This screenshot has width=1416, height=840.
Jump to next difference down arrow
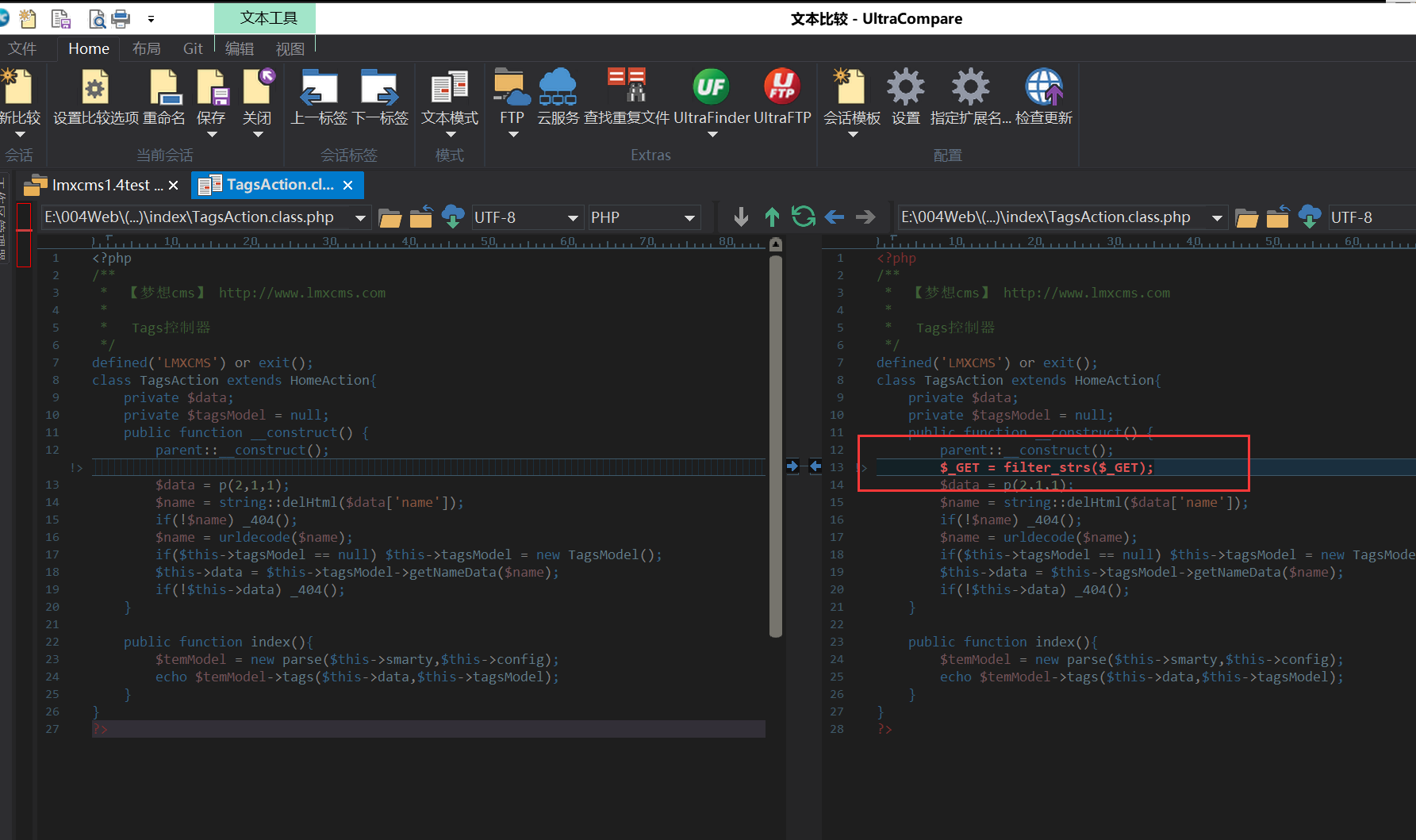[741, 217]
